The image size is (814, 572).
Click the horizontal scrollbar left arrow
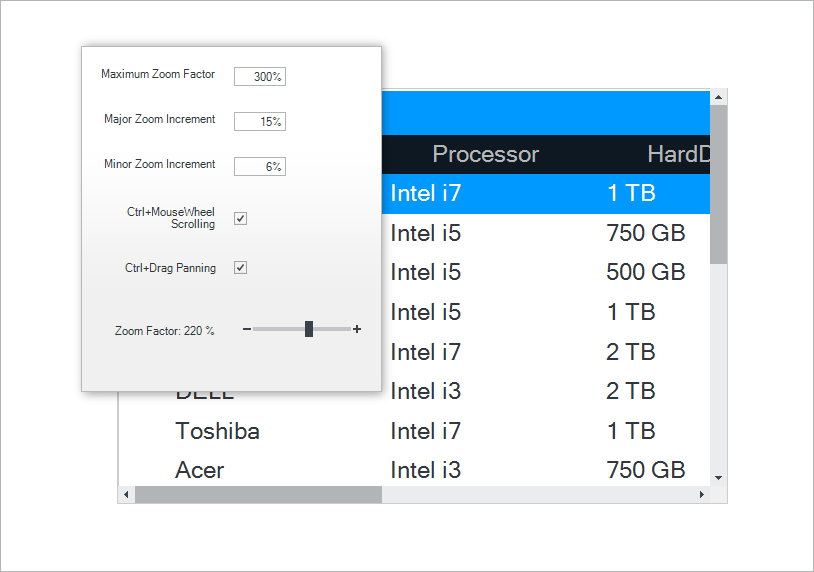[x=126, y=495]
